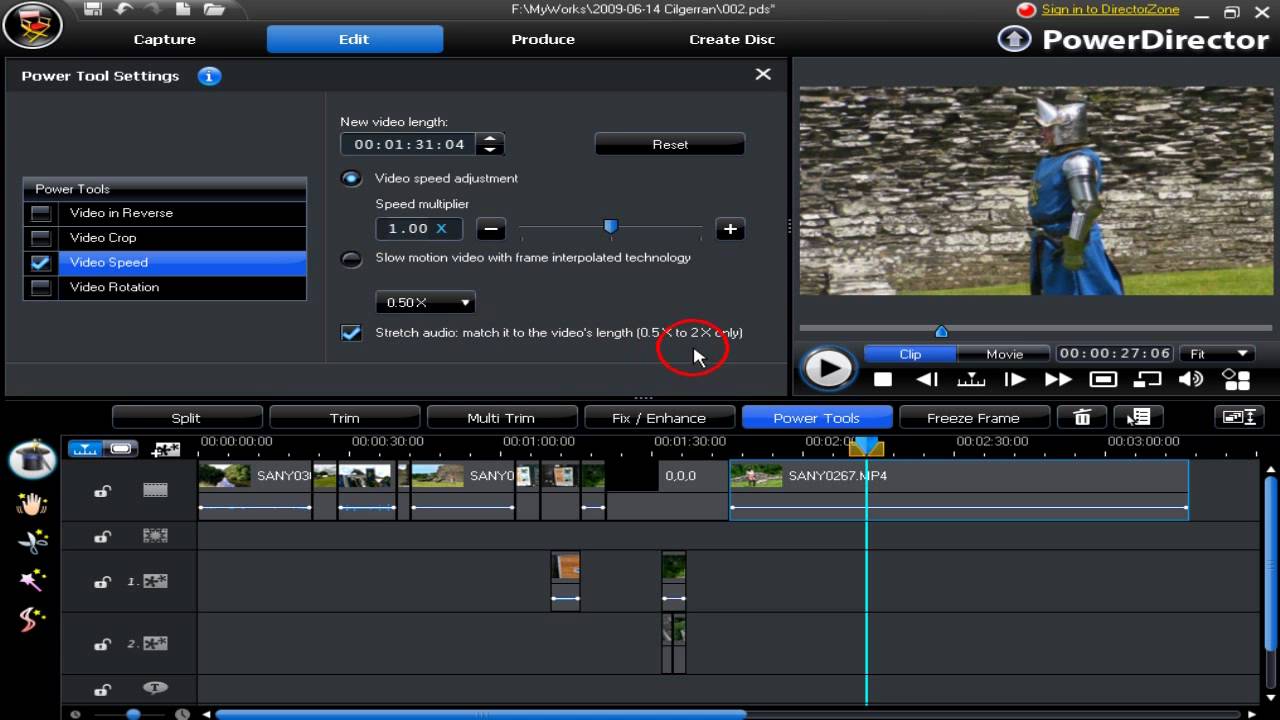Switch to the Capture tab
Screen dimensions: 1280x720
click(165, 39)
